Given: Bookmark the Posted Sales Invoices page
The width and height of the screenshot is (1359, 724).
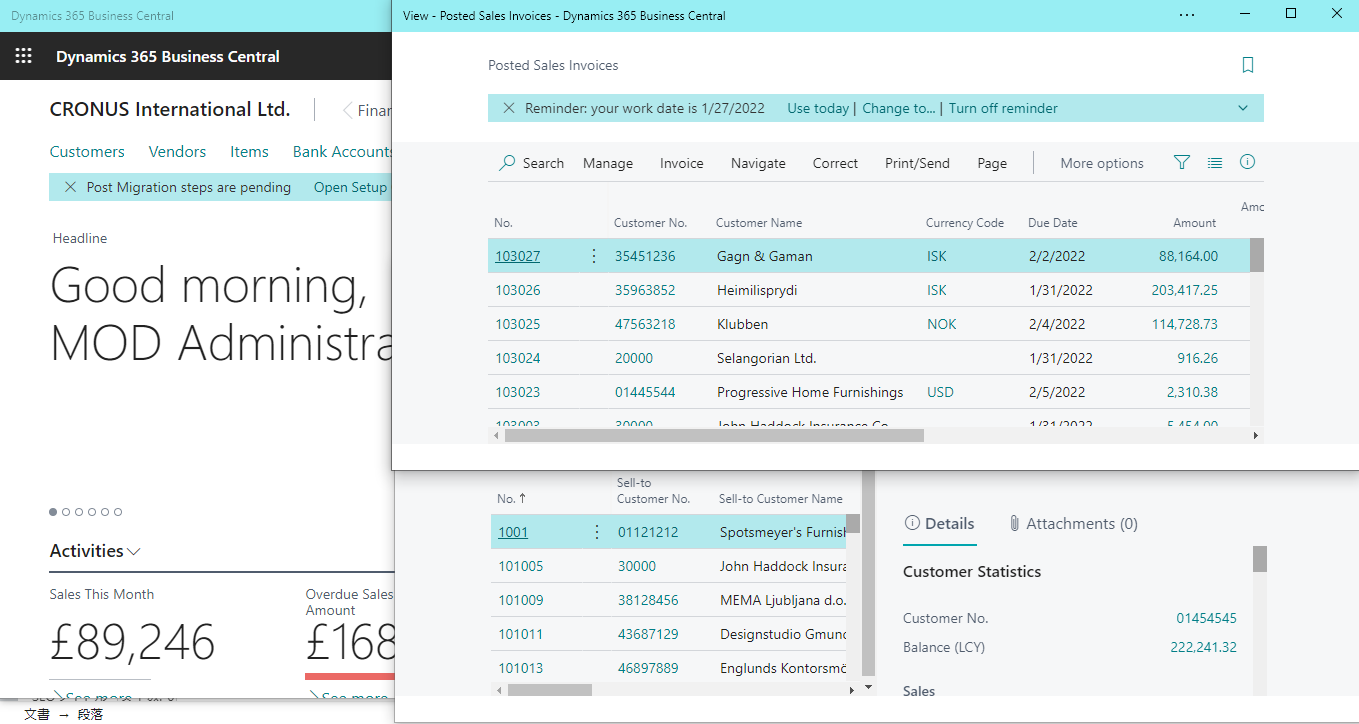Looking at the screenshot, I should click(x=1247, y=65).
